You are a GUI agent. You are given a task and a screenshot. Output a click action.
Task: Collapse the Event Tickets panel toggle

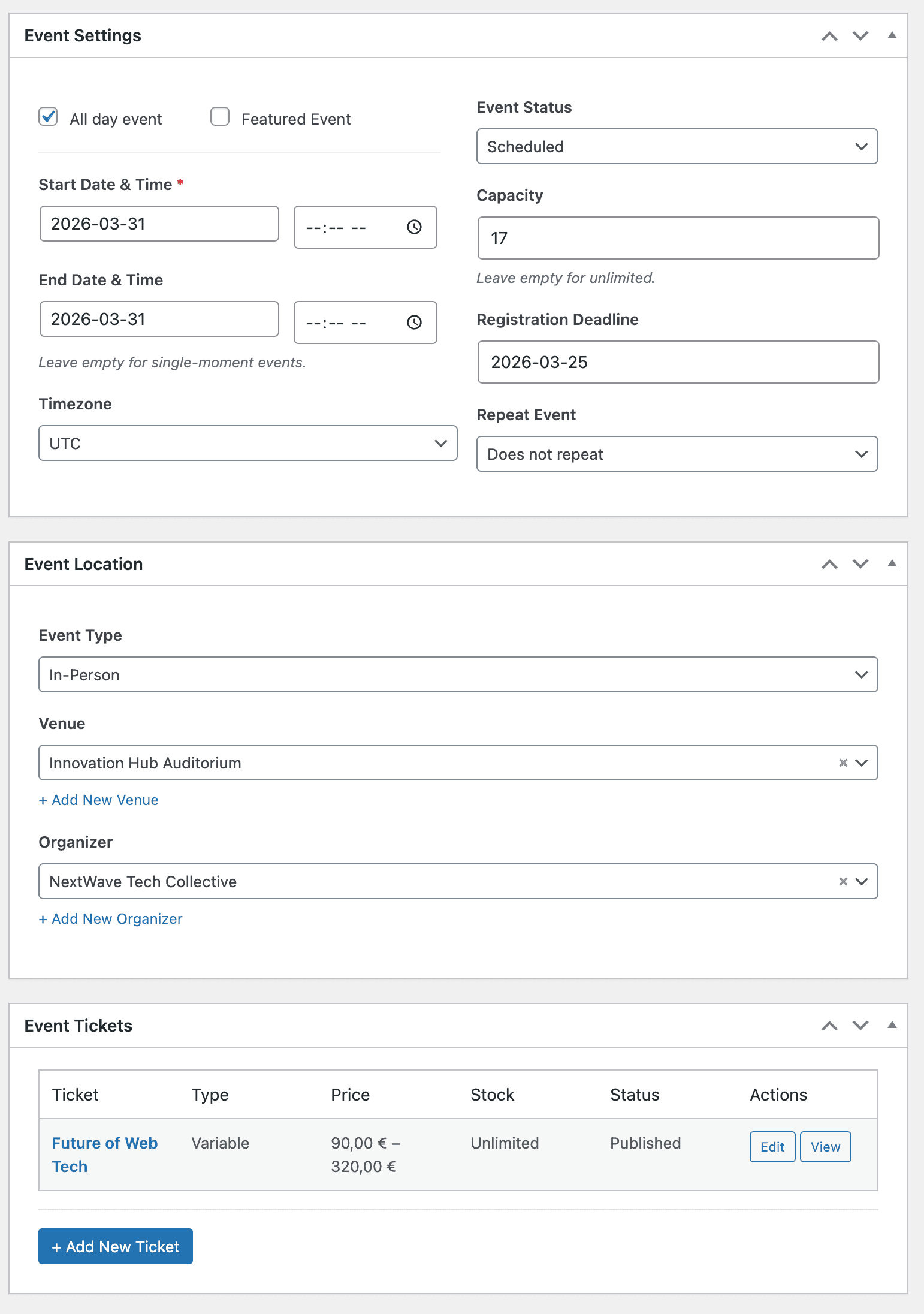(892, 1025)
